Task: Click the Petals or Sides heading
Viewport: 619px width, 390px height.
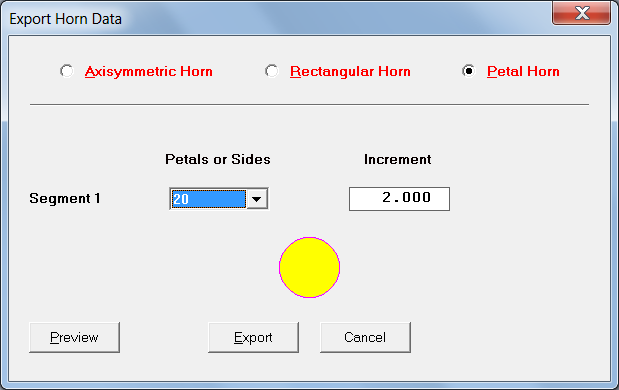Action: [218, 159]
